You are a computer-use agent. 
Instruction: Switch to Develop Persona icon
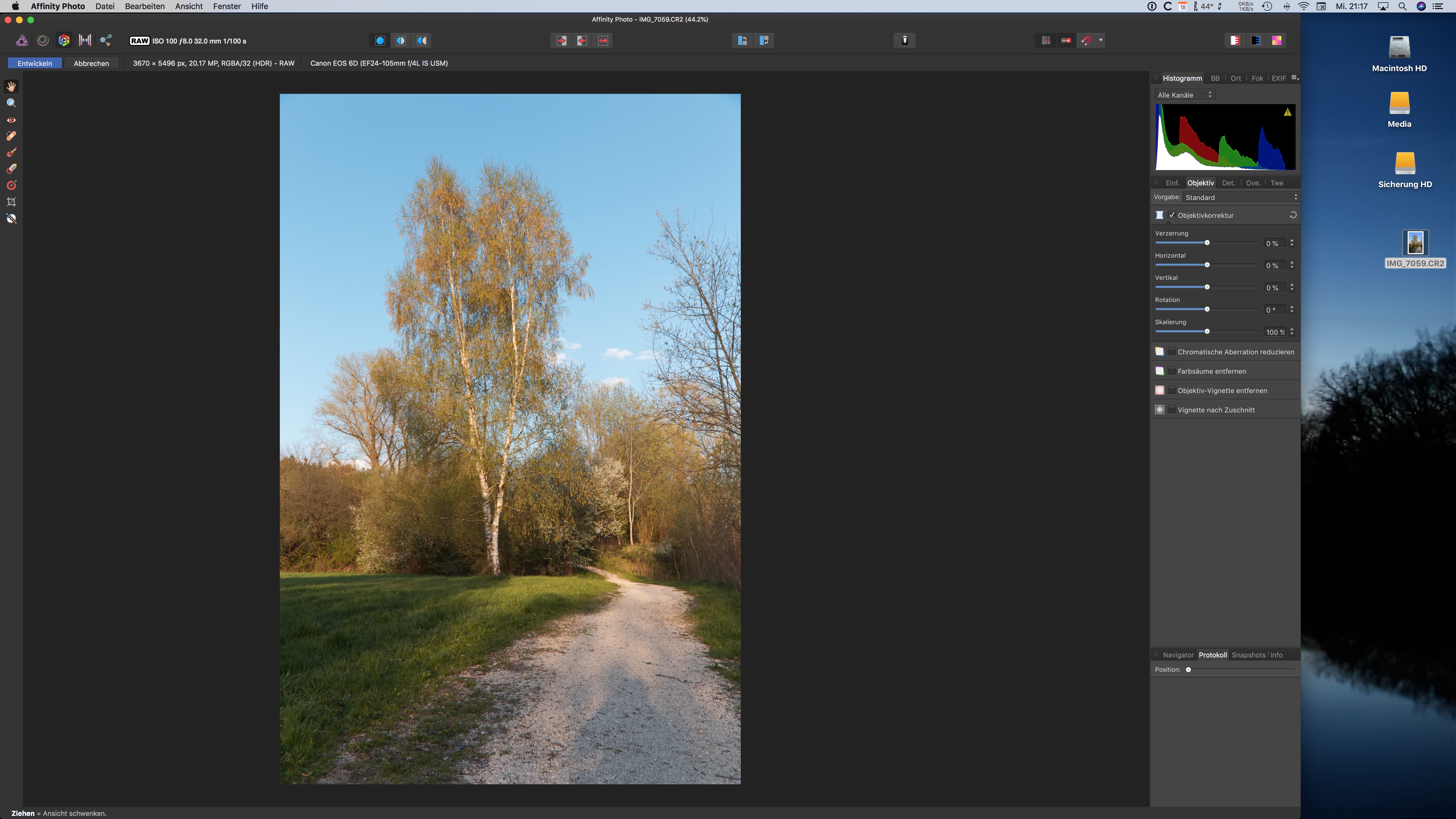tap(64, 41)
